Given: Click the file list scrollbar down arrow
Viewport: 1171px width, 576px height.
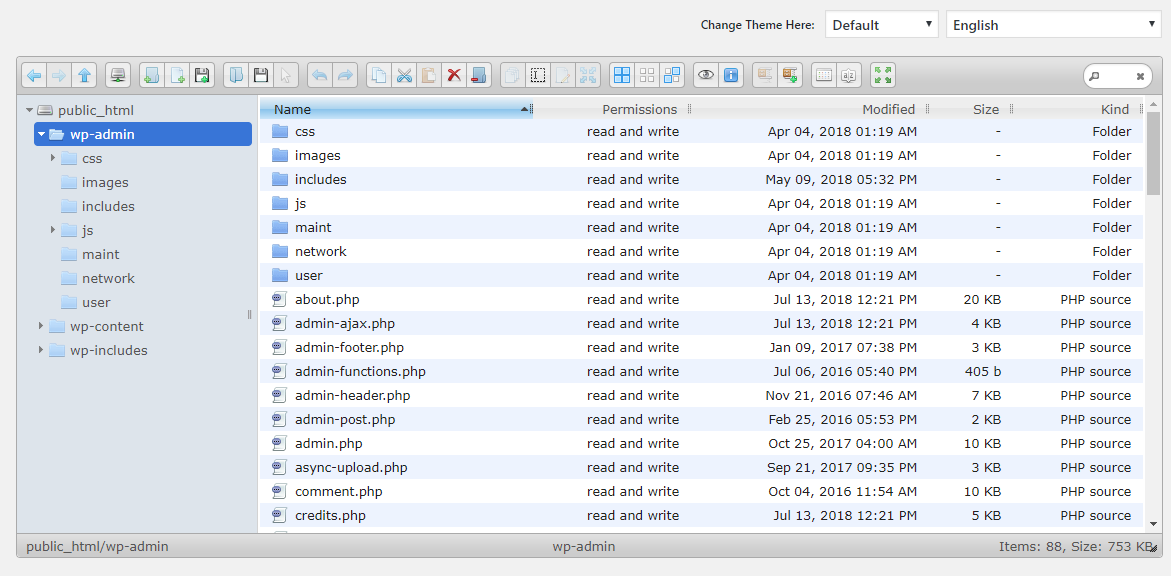Looking at the screenshot, I should click(1153, 524).
